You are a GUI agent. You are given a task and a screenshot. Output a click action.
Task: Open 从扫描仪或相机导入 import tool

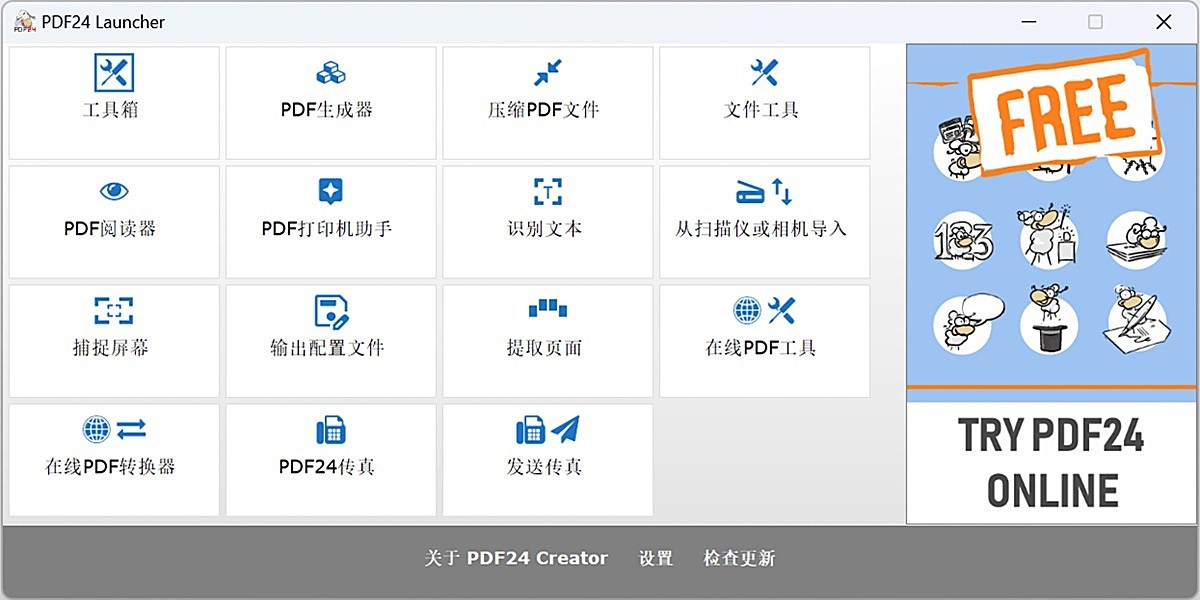763,220
